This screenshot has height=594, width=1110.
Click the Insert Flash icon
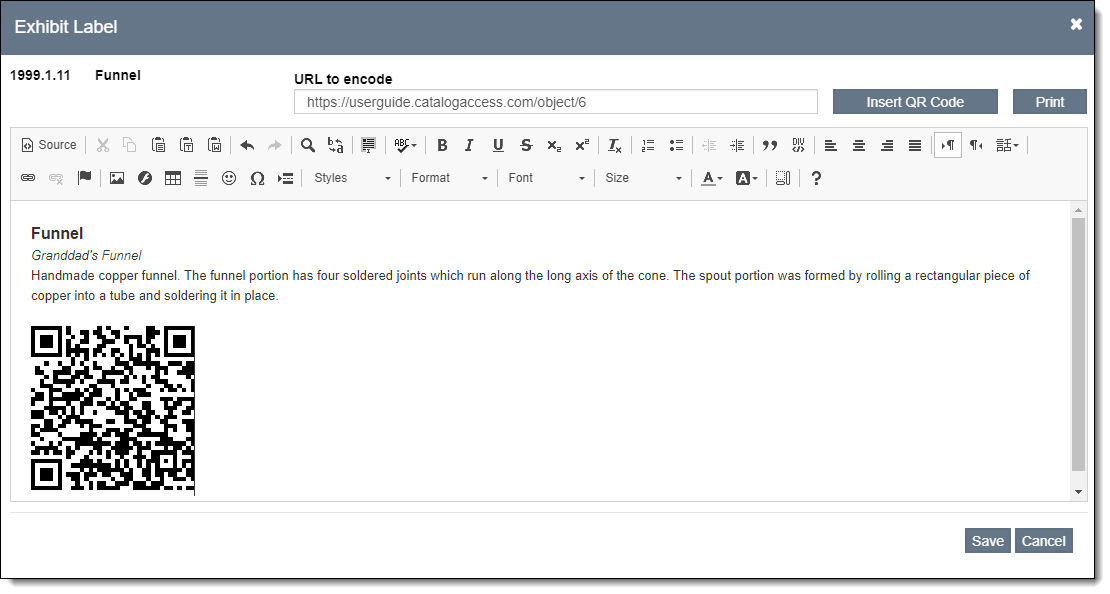tap(144, 178)
